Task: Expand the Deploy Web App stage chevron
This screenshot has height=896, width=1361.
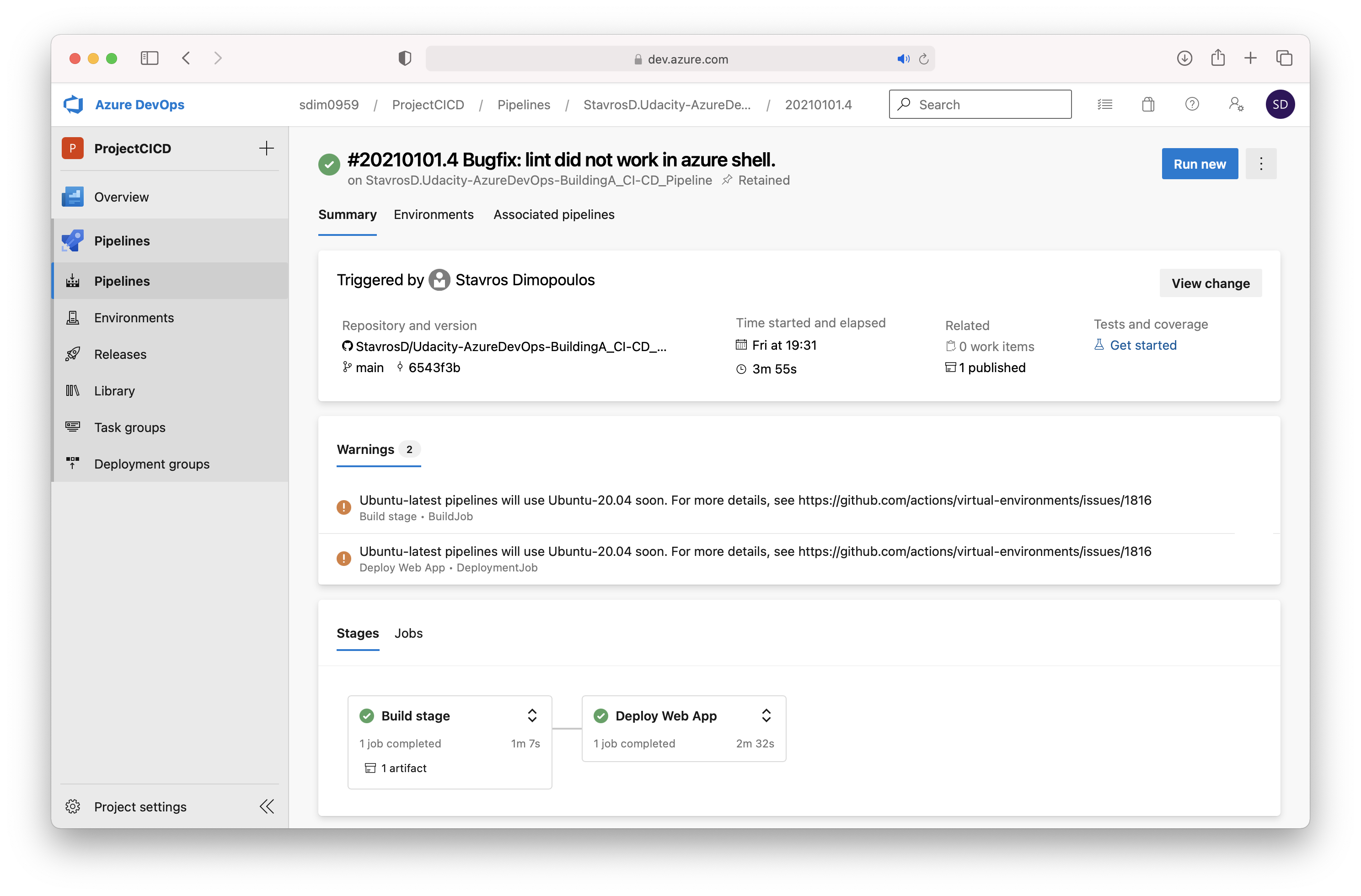Action: 766,715
